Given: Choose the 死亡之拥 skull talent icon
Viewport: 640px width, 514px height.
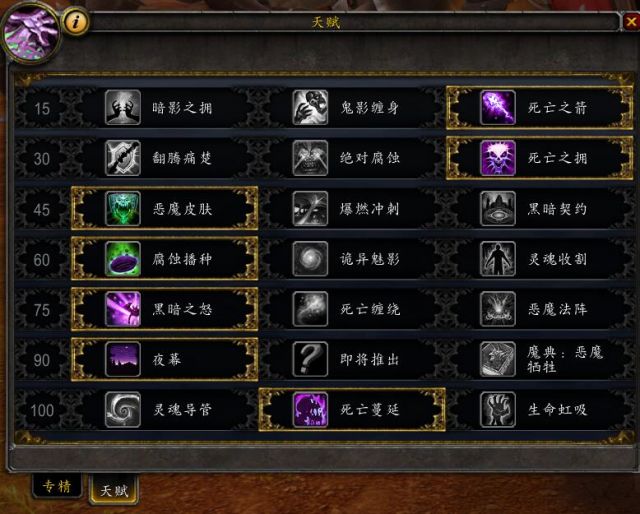Looking at the screenshot, I should pos(498,158).
